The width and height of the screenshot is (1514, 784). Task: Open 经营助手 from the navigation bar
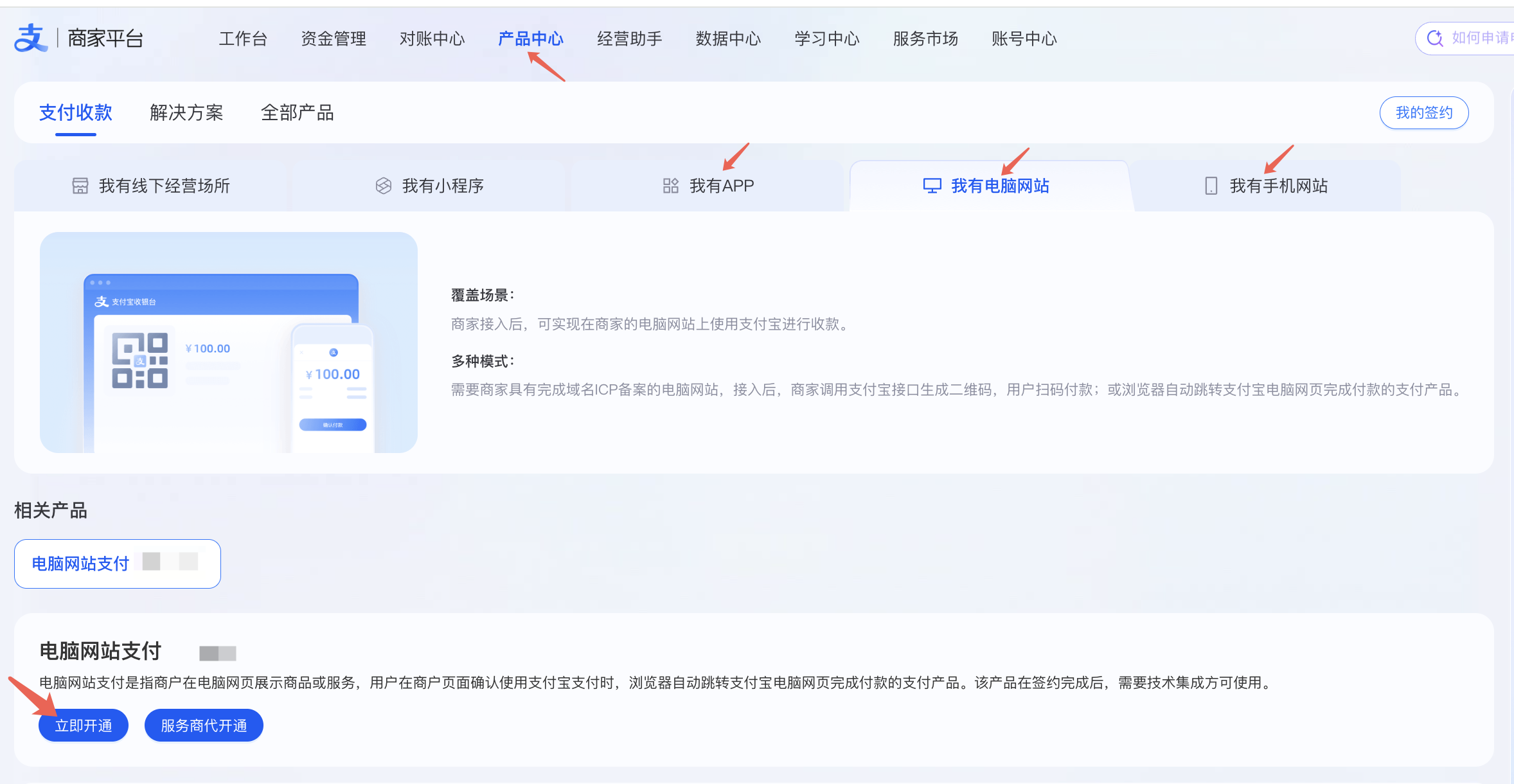coord(630,39)
